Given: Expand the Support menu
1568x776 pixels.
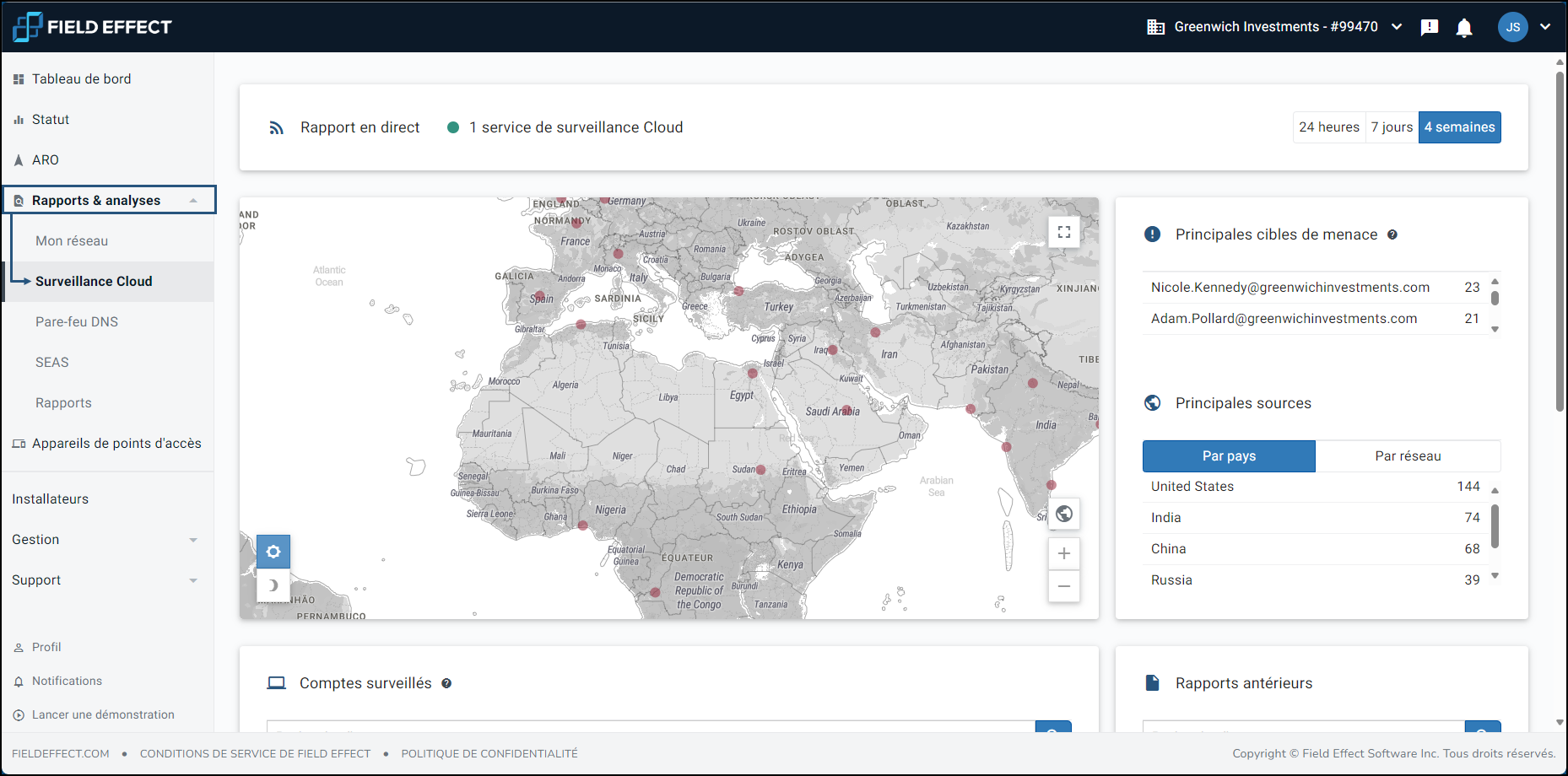Looking at the screenshot, I should pyautogui.click(x=107, y=580).
